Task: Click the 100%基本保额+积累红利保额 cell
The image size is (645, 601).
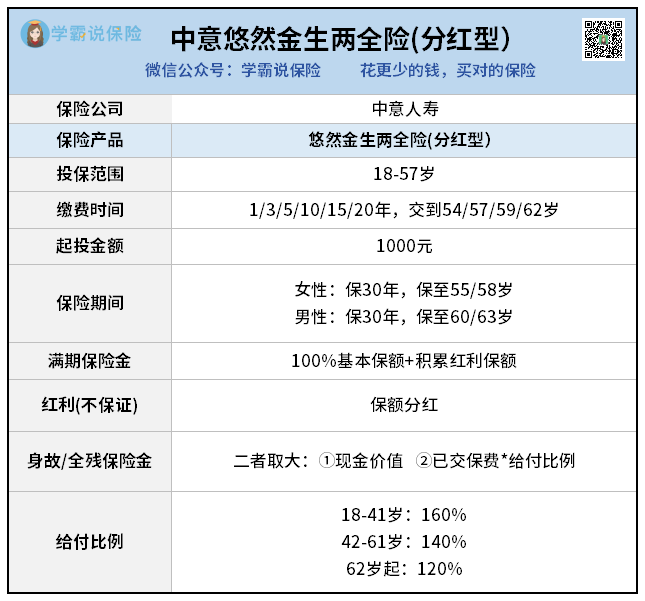Action: coord(404,360)
